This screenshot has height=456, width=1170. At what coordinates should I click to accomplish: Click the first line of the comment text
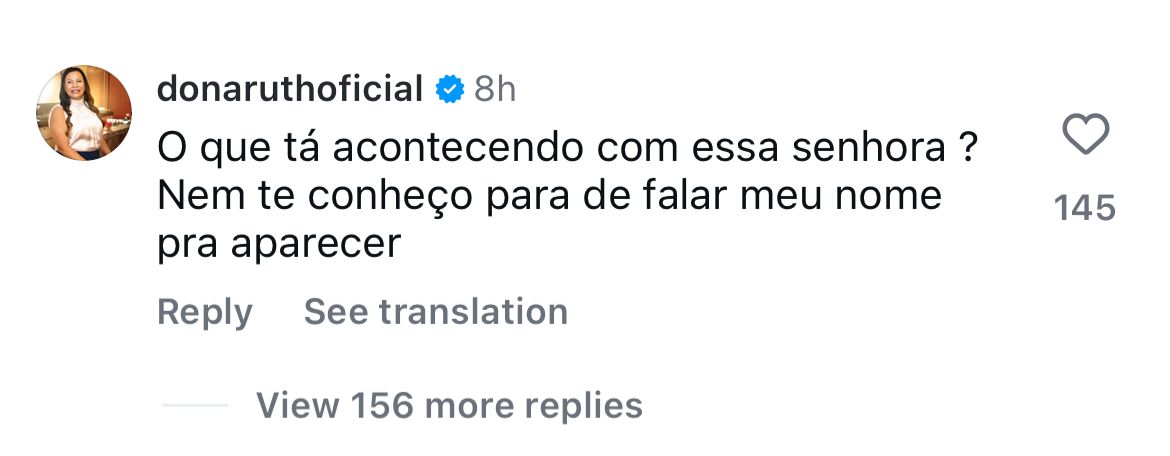tap(567, 149)
